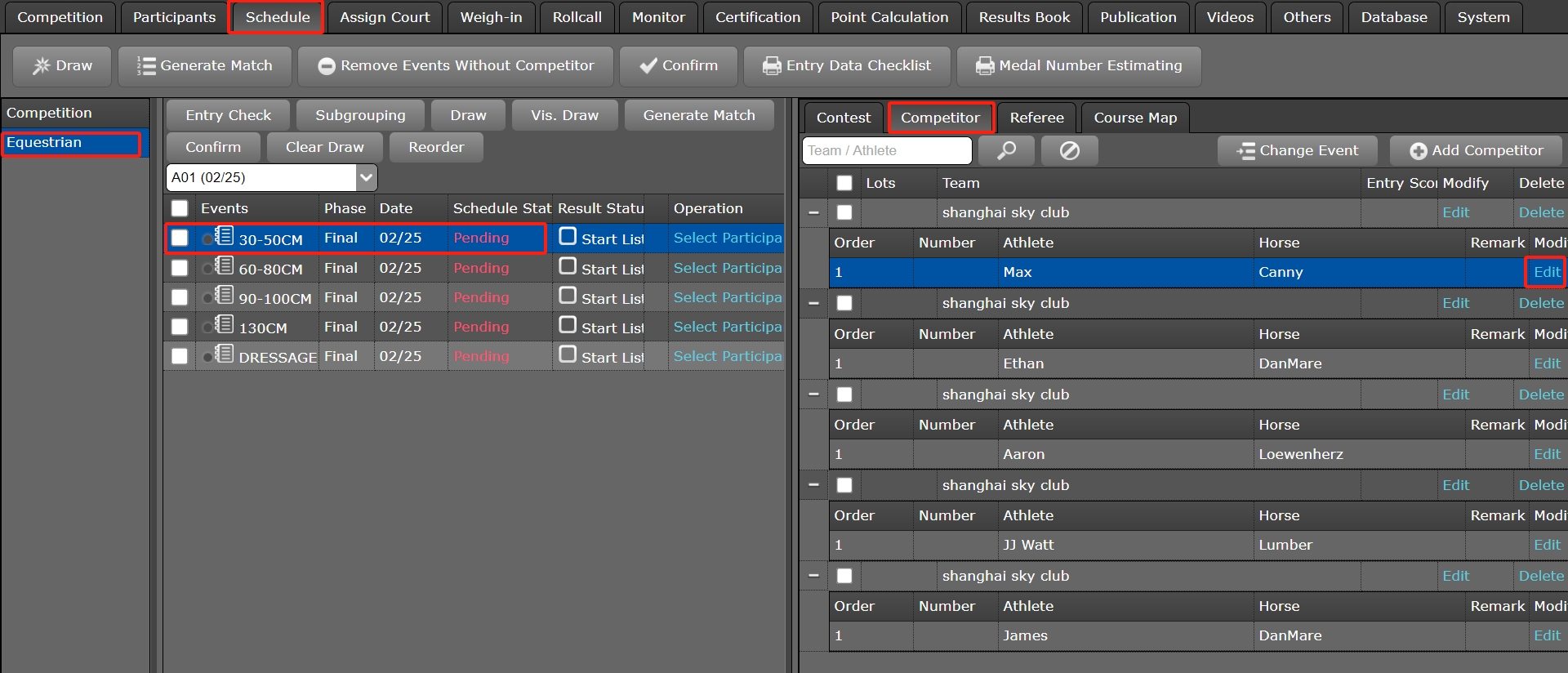Open Entry Data Checklist printer button
The image size is (1568, 673).
coord(847,66)
